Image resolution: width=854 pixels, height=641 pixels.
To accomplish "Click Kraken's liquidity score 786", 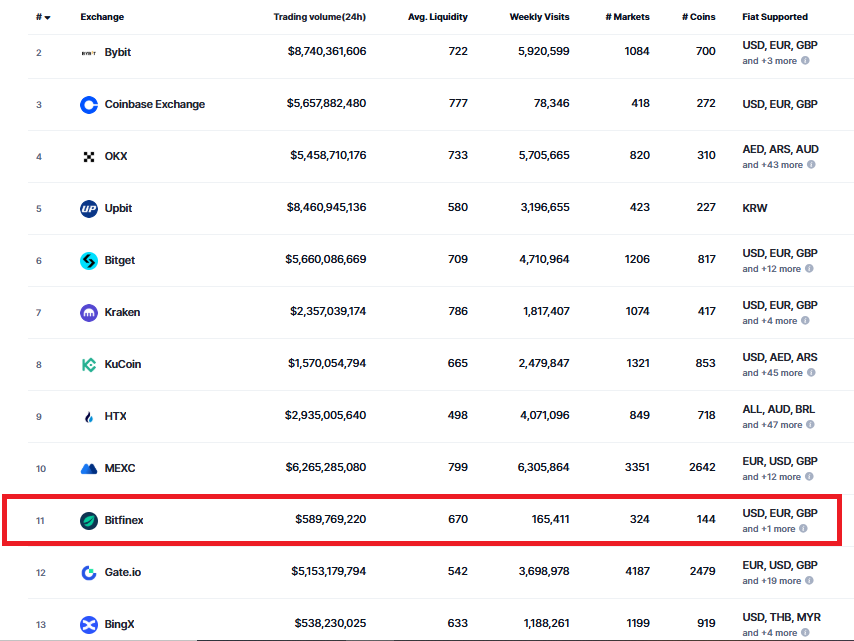I will pos(458,311).
